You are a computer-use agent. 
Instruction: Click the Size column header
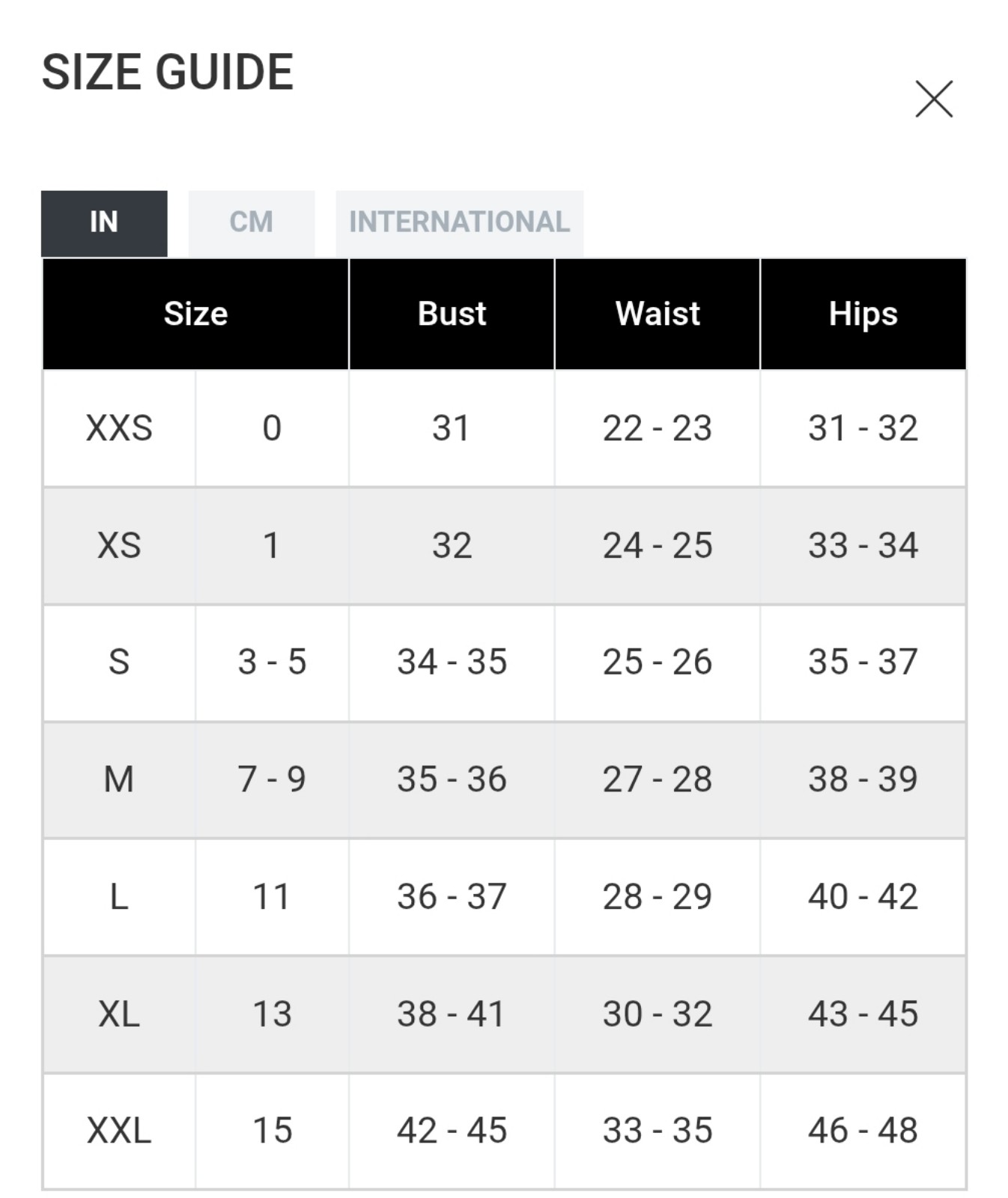pos(195,314)
